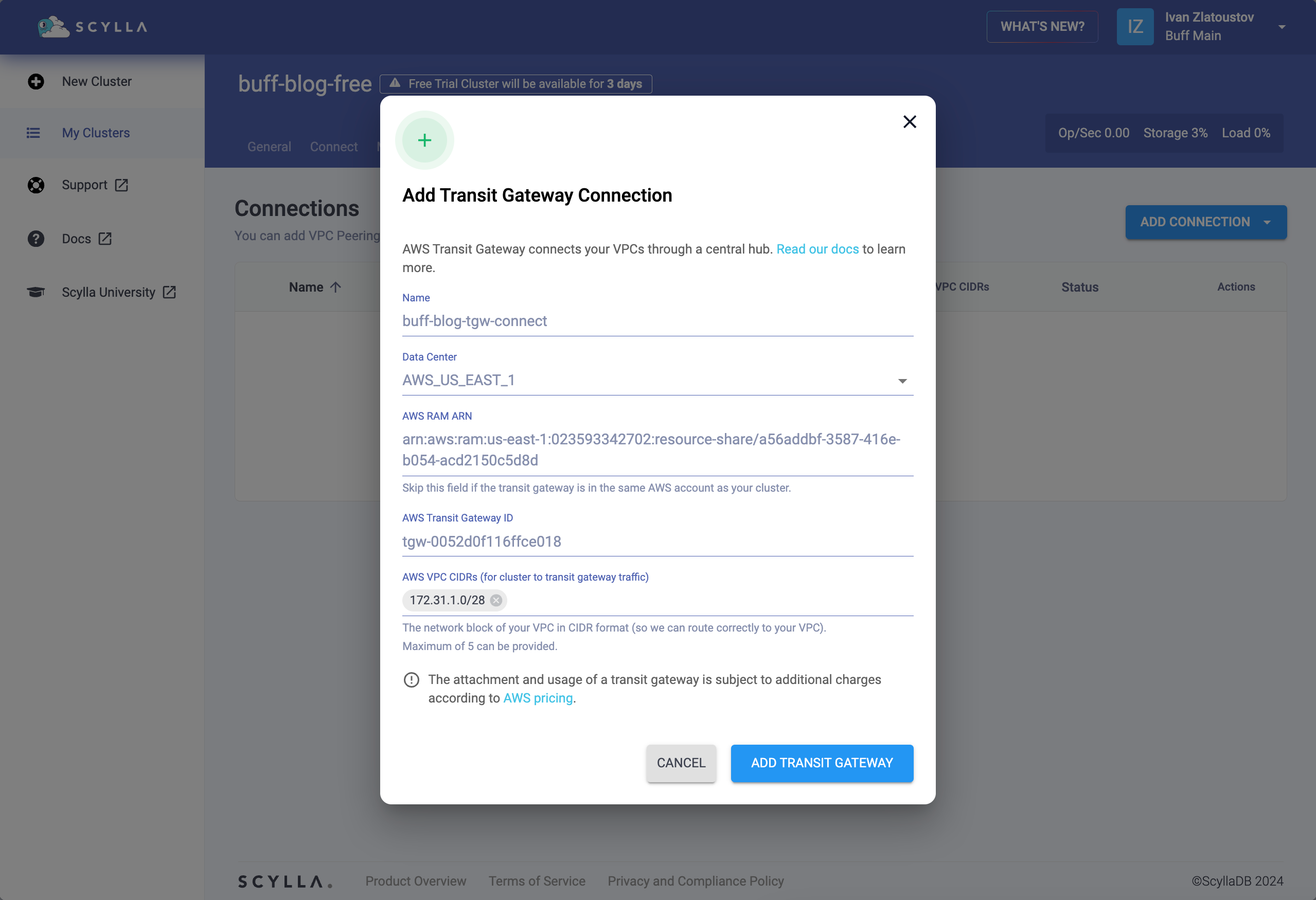Click the Docs question mark icon
Screen dimensions: 1316x900
[35, 239]
